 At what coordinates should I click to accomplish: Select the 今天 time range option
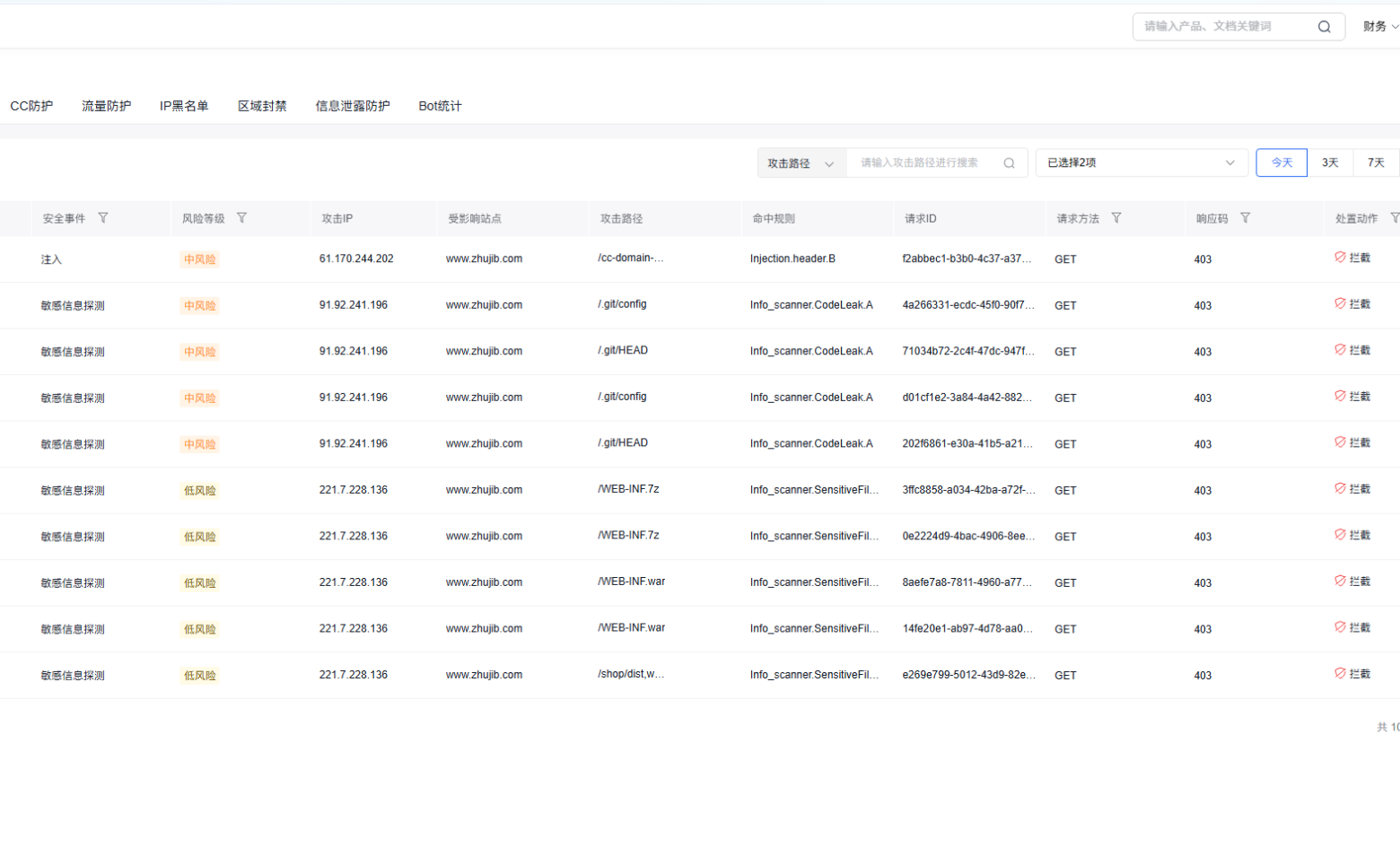(1282, 162)
